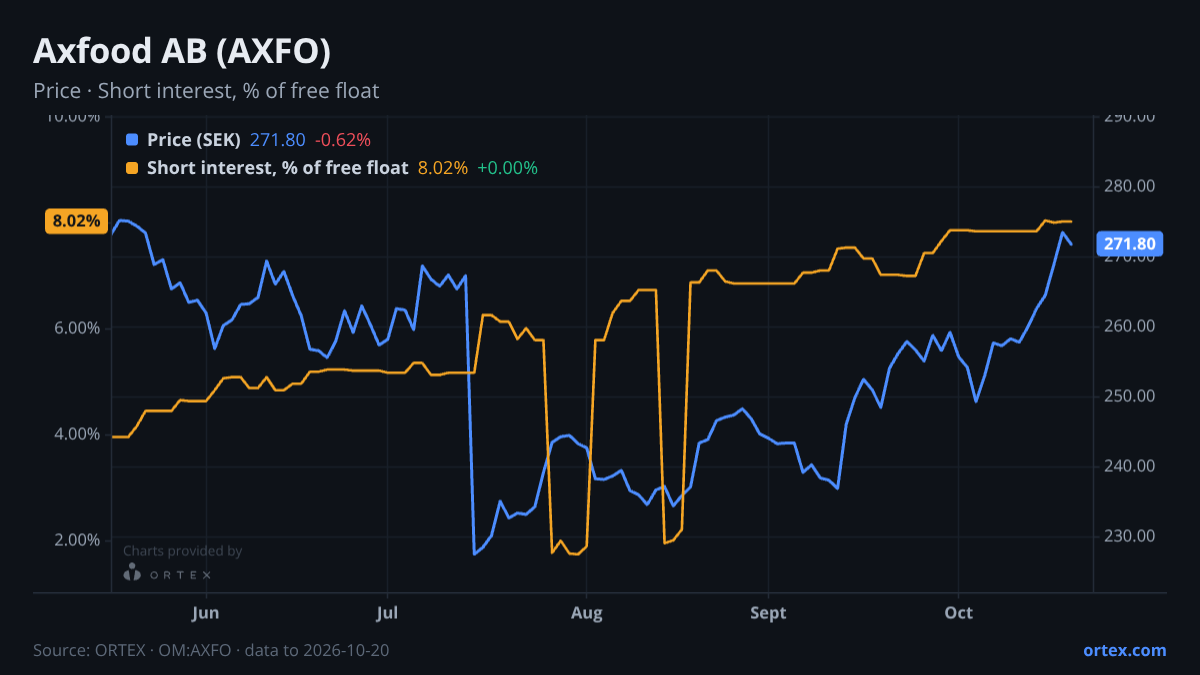
Task: Click the Aug label on time axis
Action: [587, 613]
